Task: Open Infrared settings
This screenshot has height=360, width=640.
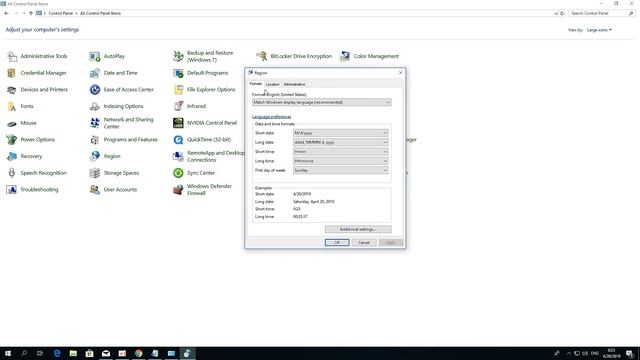Action: click(189, 107)
